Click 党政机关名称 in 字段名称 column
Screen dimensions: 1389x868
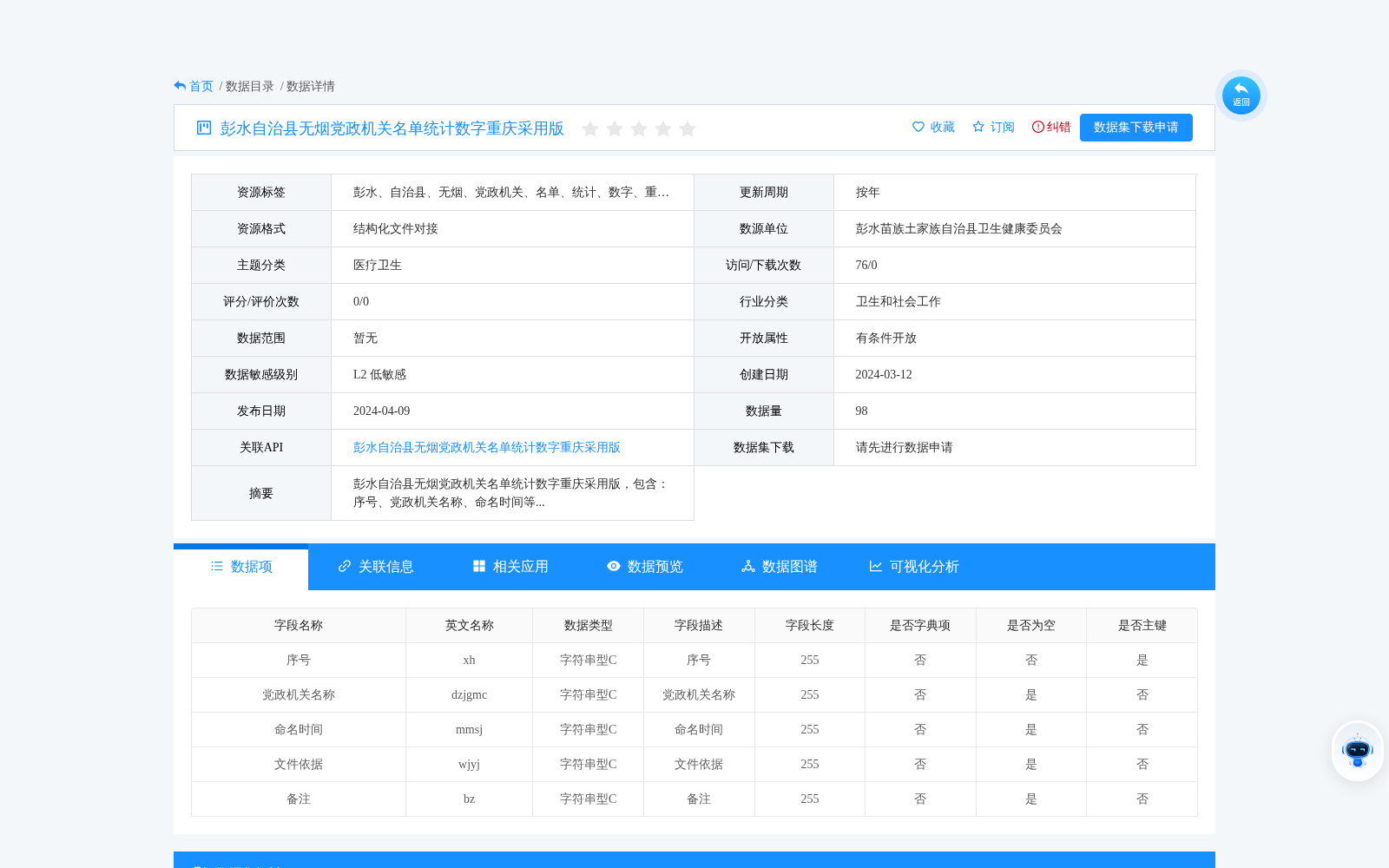299,695
